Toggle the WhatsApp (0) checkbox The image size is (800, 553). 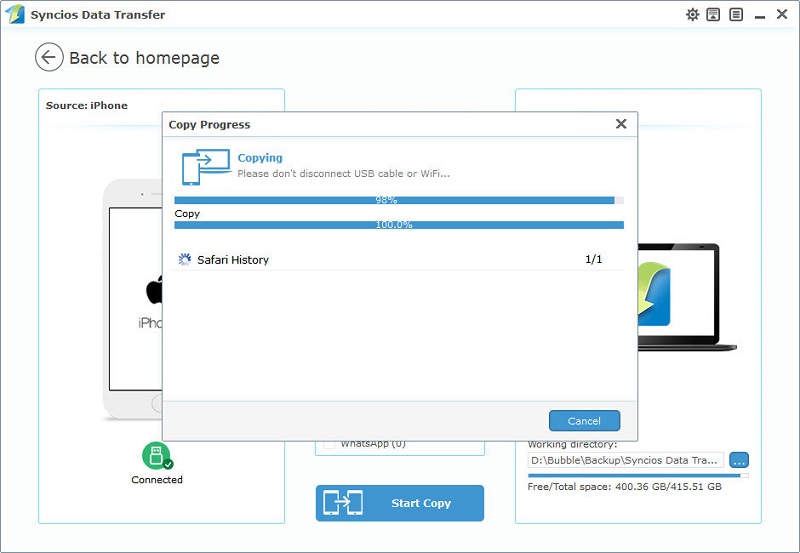pyautogui.click(x=329, y=444)
